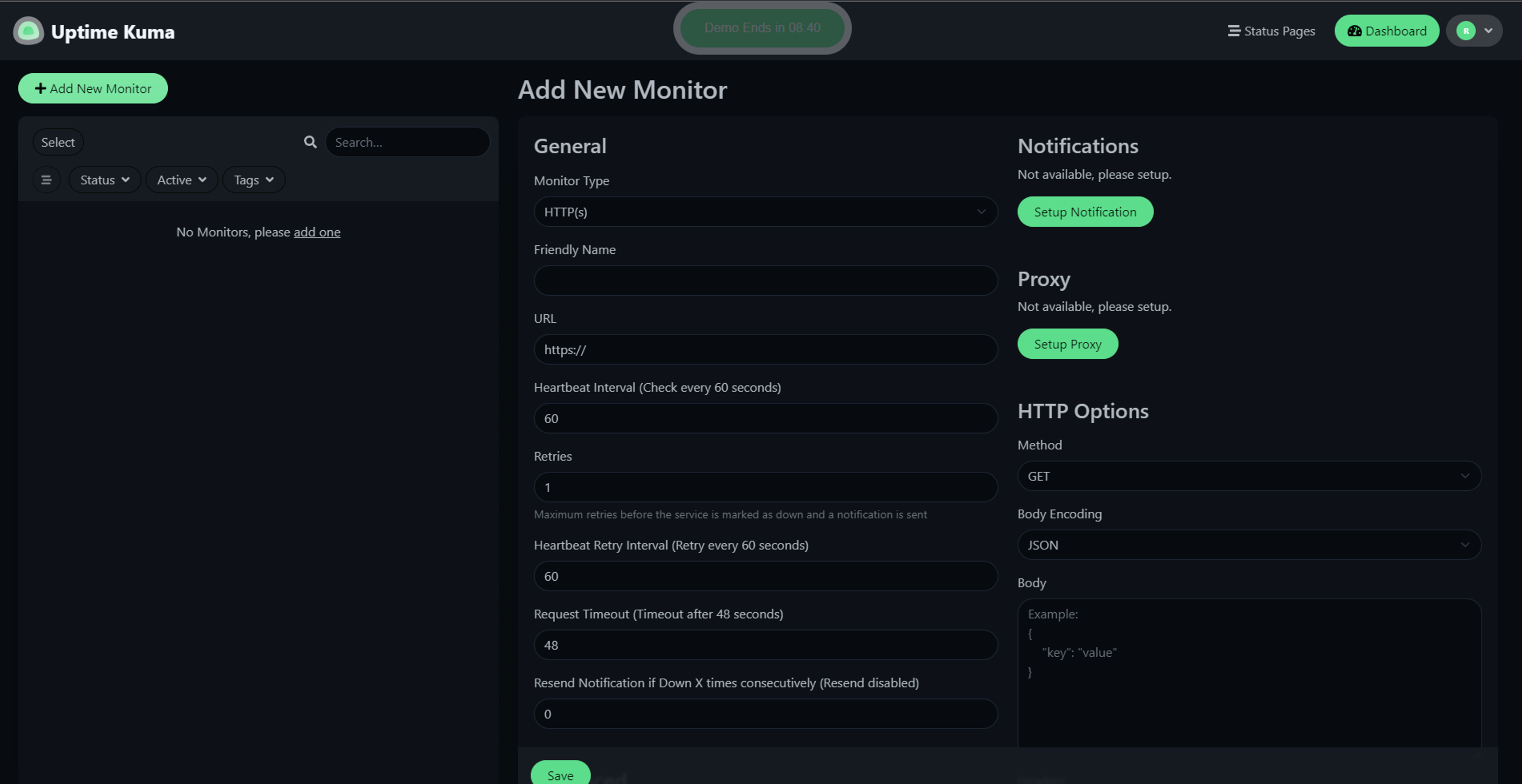
Task: Expand the Status filter dropdown
Action: point(105,180)
